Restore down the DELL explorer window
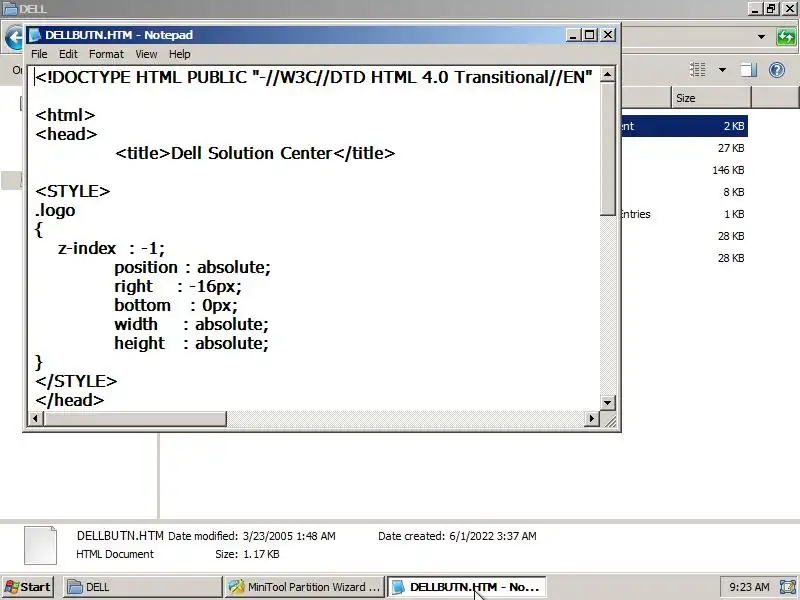 (x=771, y=9)
